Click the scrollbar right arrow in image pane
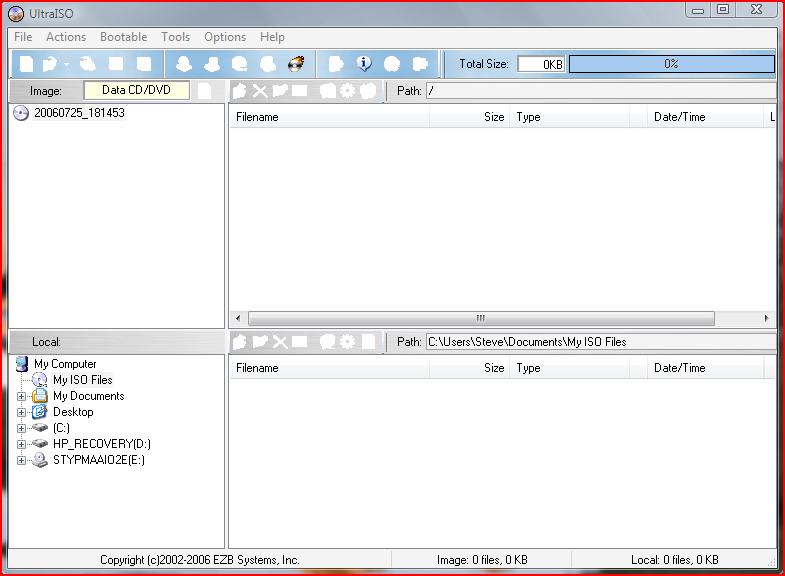The image size is (785, 576). click(x=766, y=318)
